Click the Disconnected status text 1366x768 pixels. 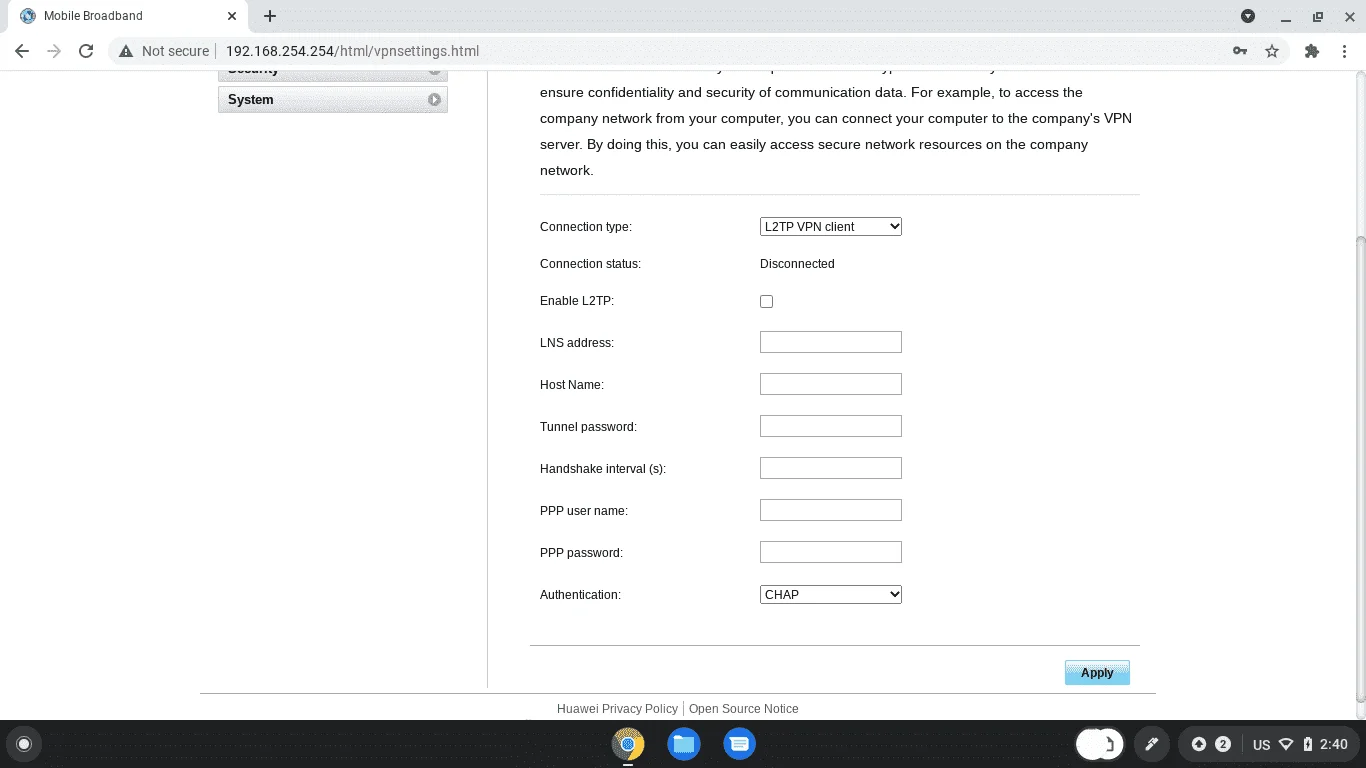[797, 264]
